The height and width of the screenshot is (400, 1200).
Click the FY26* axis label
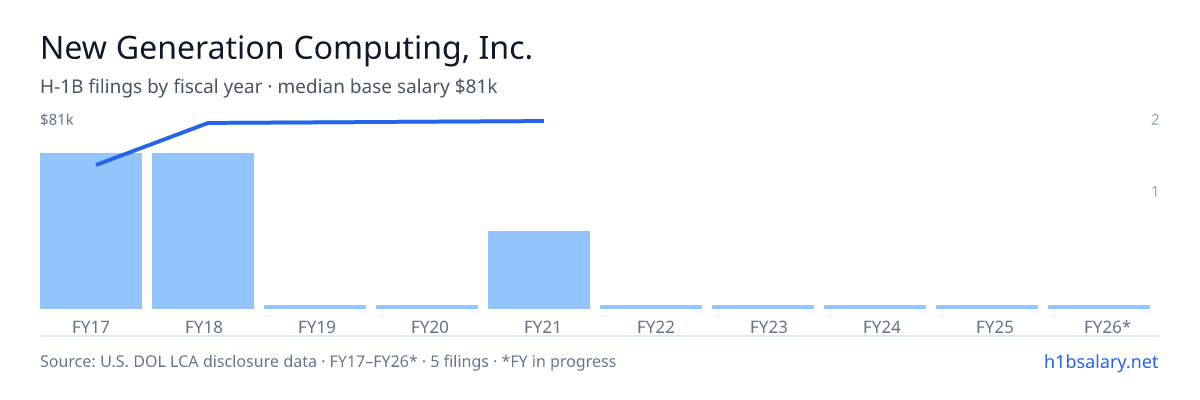pos(1107,326)
